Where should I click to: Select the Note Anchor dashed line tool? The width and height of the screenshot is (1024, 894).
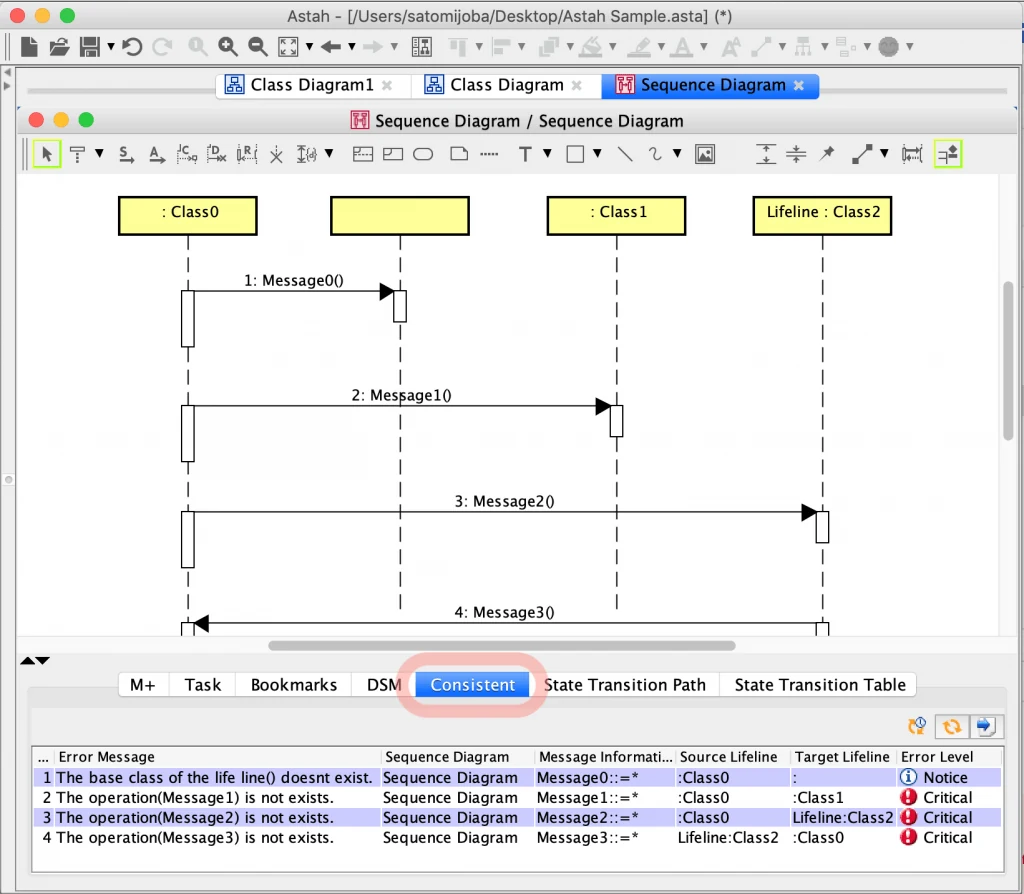(489, 155)
